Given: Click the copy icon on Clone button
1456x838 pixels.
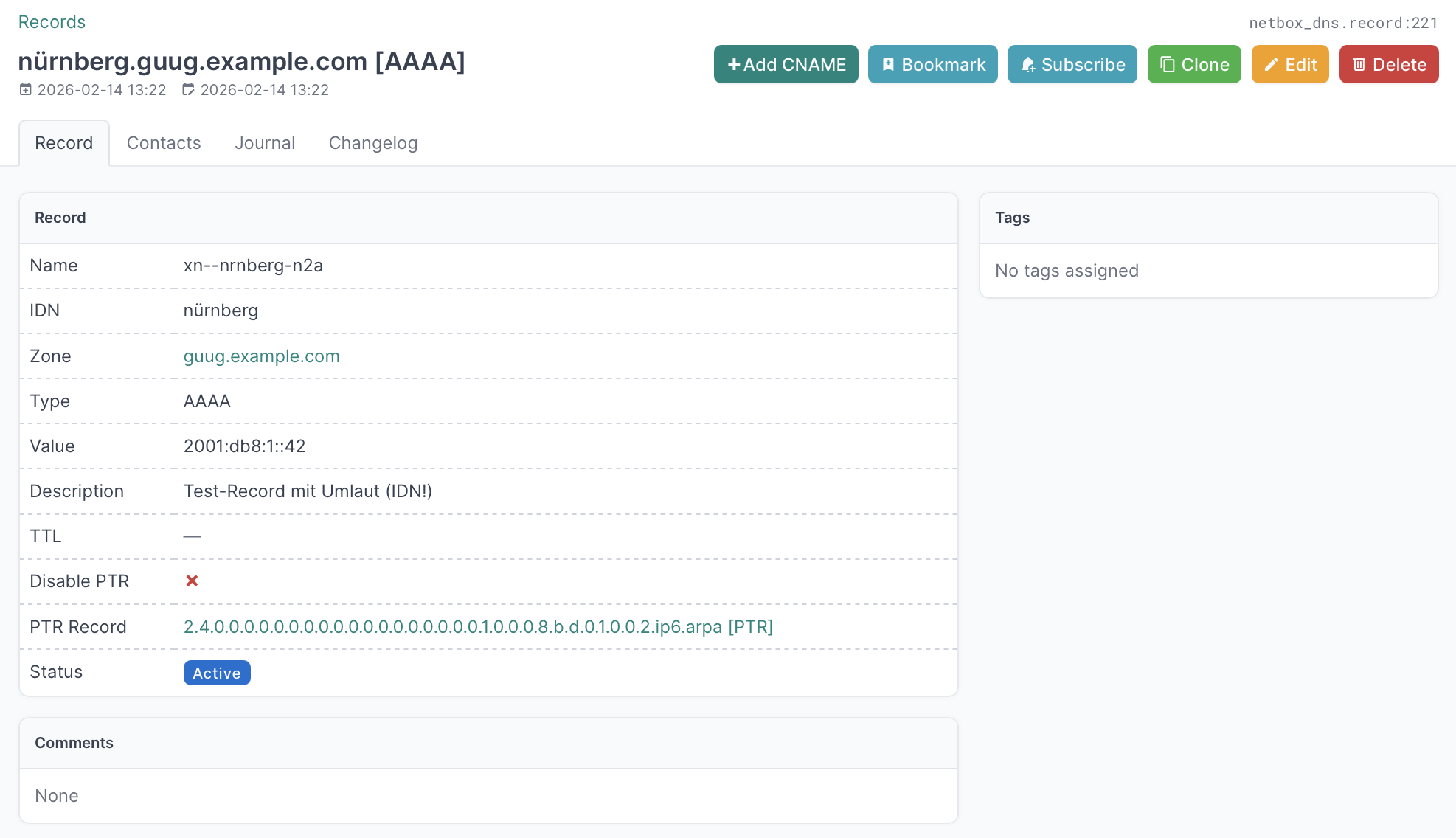Looking at the screenshot, I should 1168,65.
